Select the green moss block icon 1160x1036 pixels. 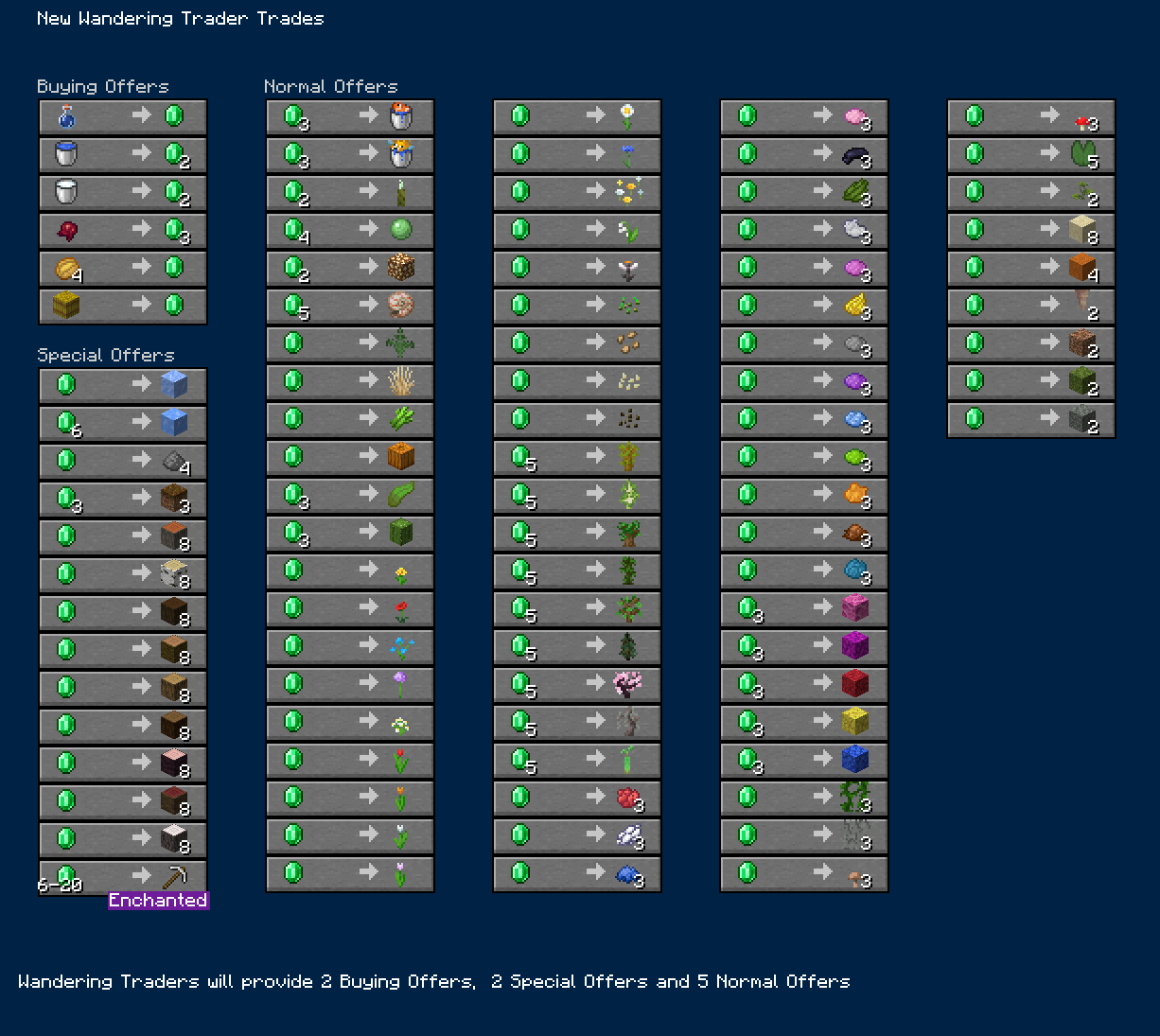(x=1082, y=381)
